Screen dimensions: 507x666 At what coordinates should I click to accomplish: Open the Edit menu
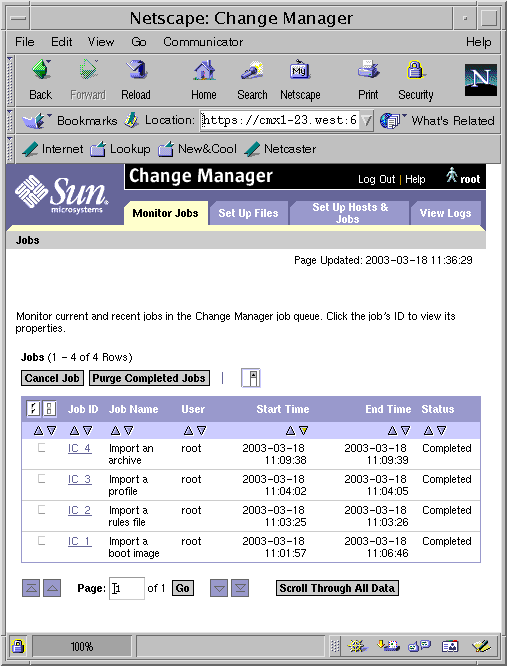tap(62, 42)
